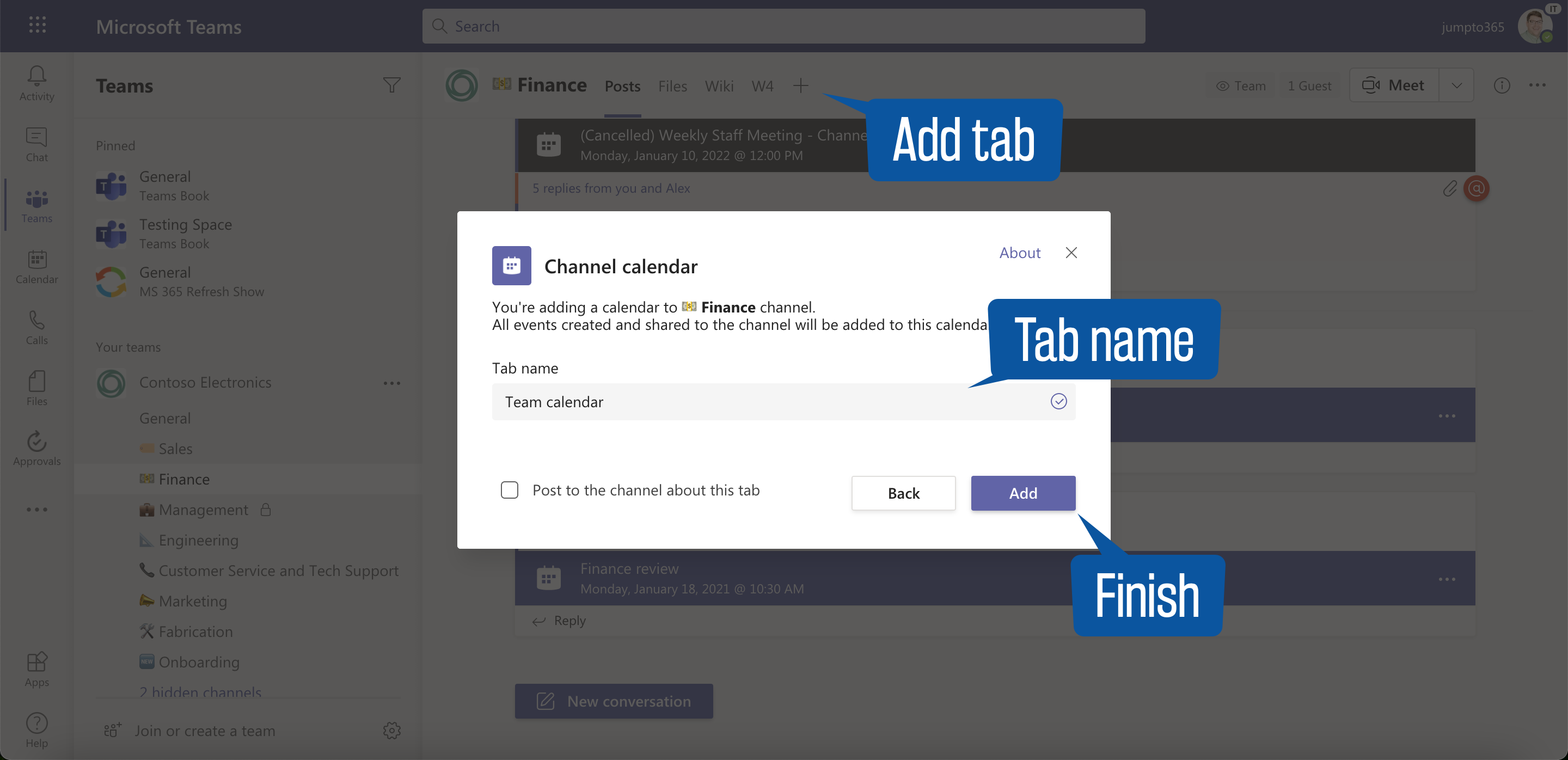Open the About link in the dialog
This screenshot has width=1568, height=760.
1019,253
